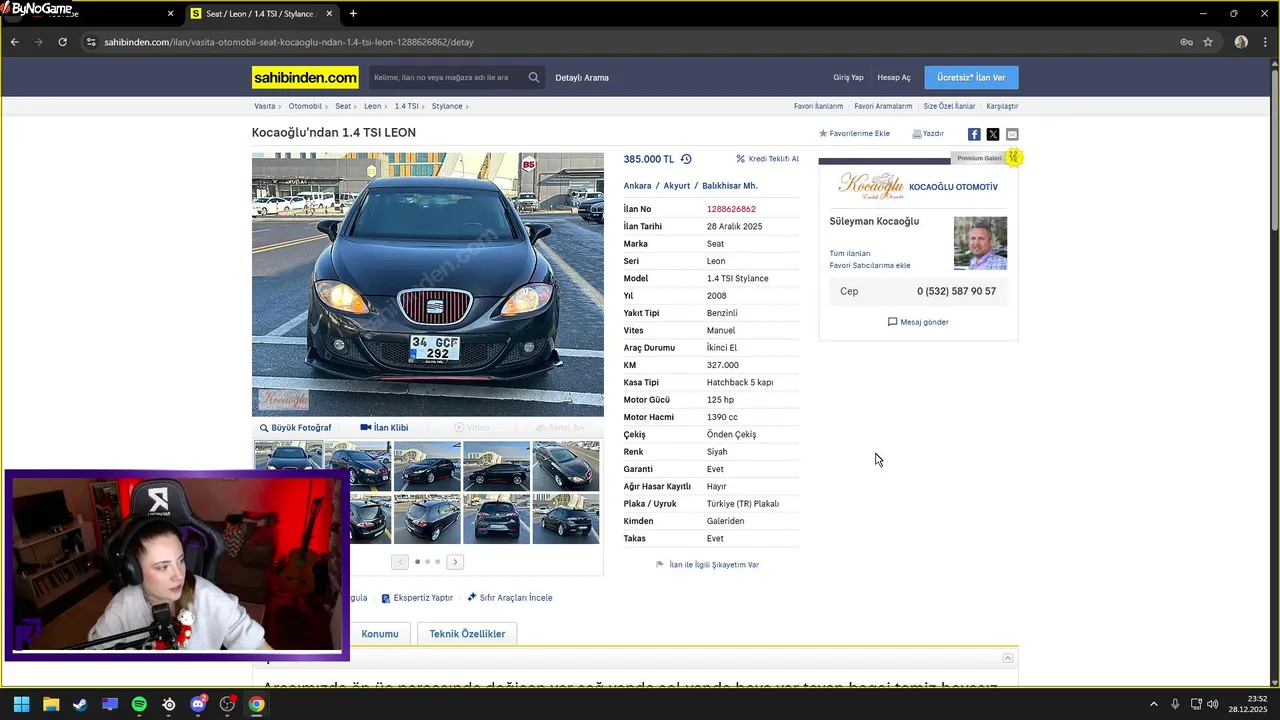Click Stylance breadcrumb
This screenshot has height=720, width=1280.
click(447, 106)
